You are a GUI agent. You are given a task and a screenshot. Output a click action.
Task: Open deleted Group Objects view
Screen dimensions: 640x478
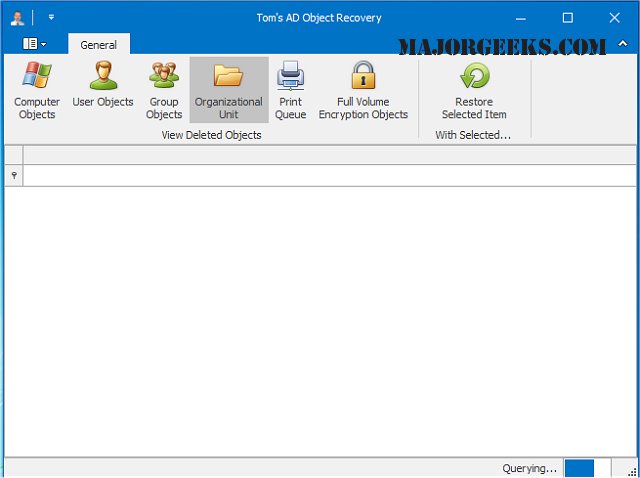164,90
